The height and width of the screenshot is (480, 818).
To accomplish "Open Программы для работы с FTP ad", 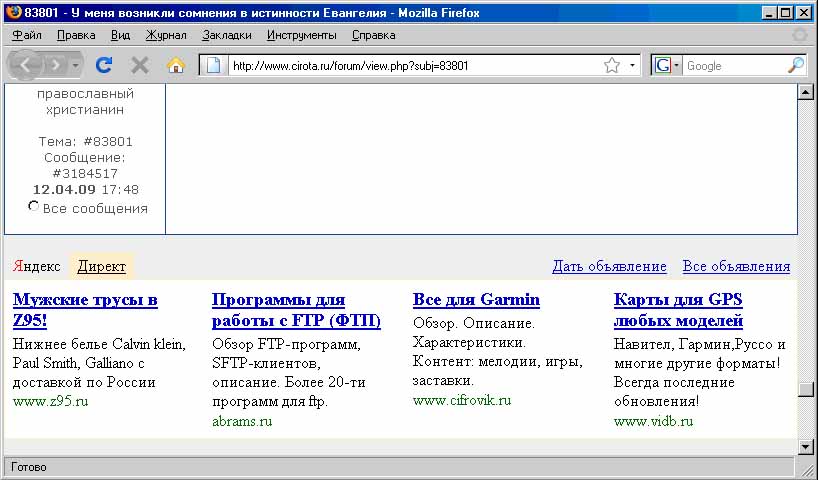I will click(x=296, y=310).
